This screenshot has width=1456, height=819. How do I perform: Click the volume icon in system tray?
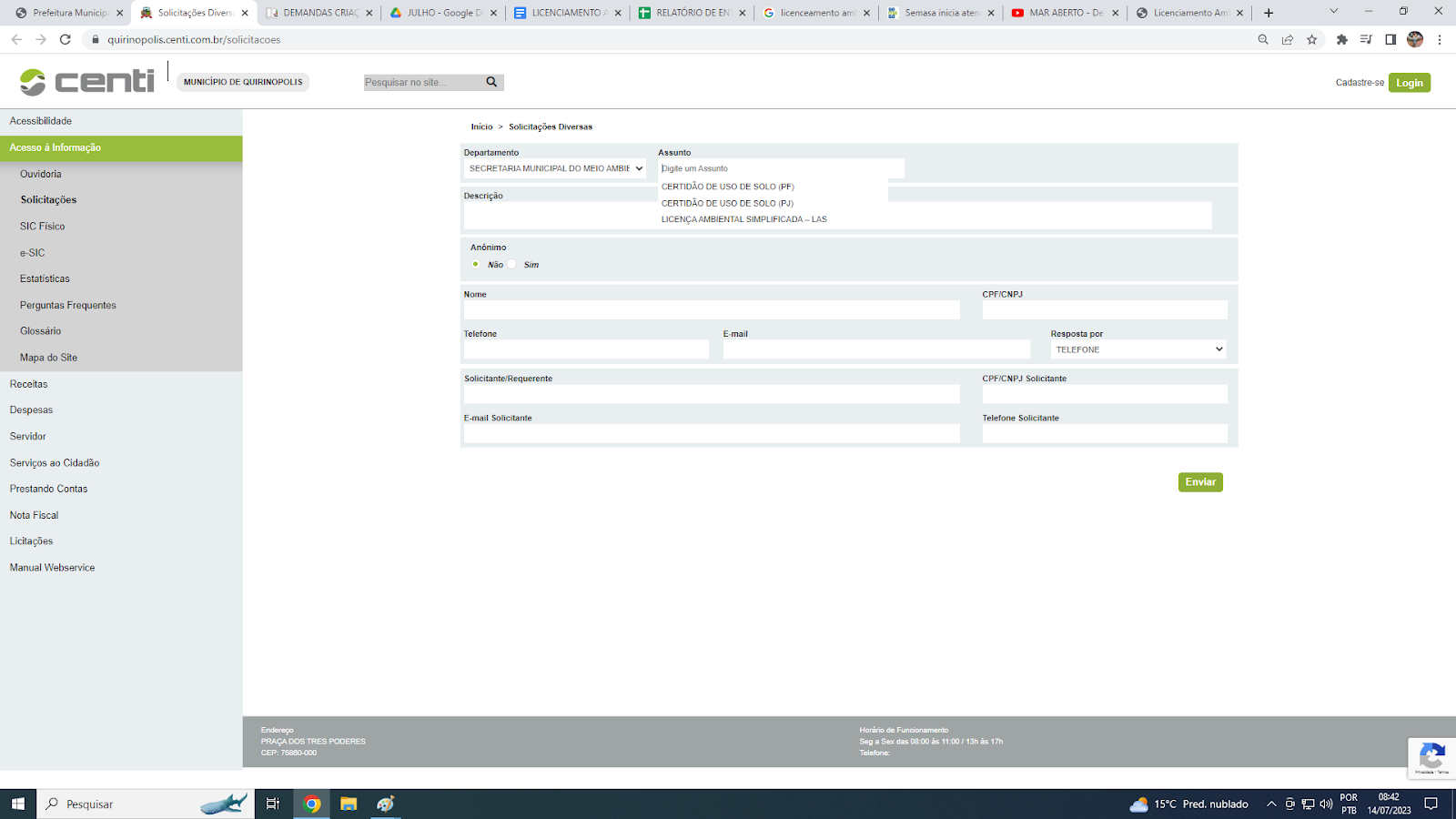pos(1326,804)
